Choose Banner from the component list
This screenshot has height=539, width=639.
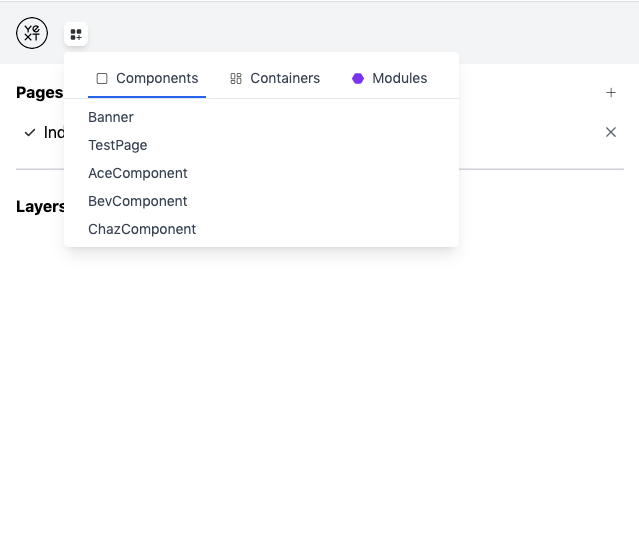coord(111,117)
